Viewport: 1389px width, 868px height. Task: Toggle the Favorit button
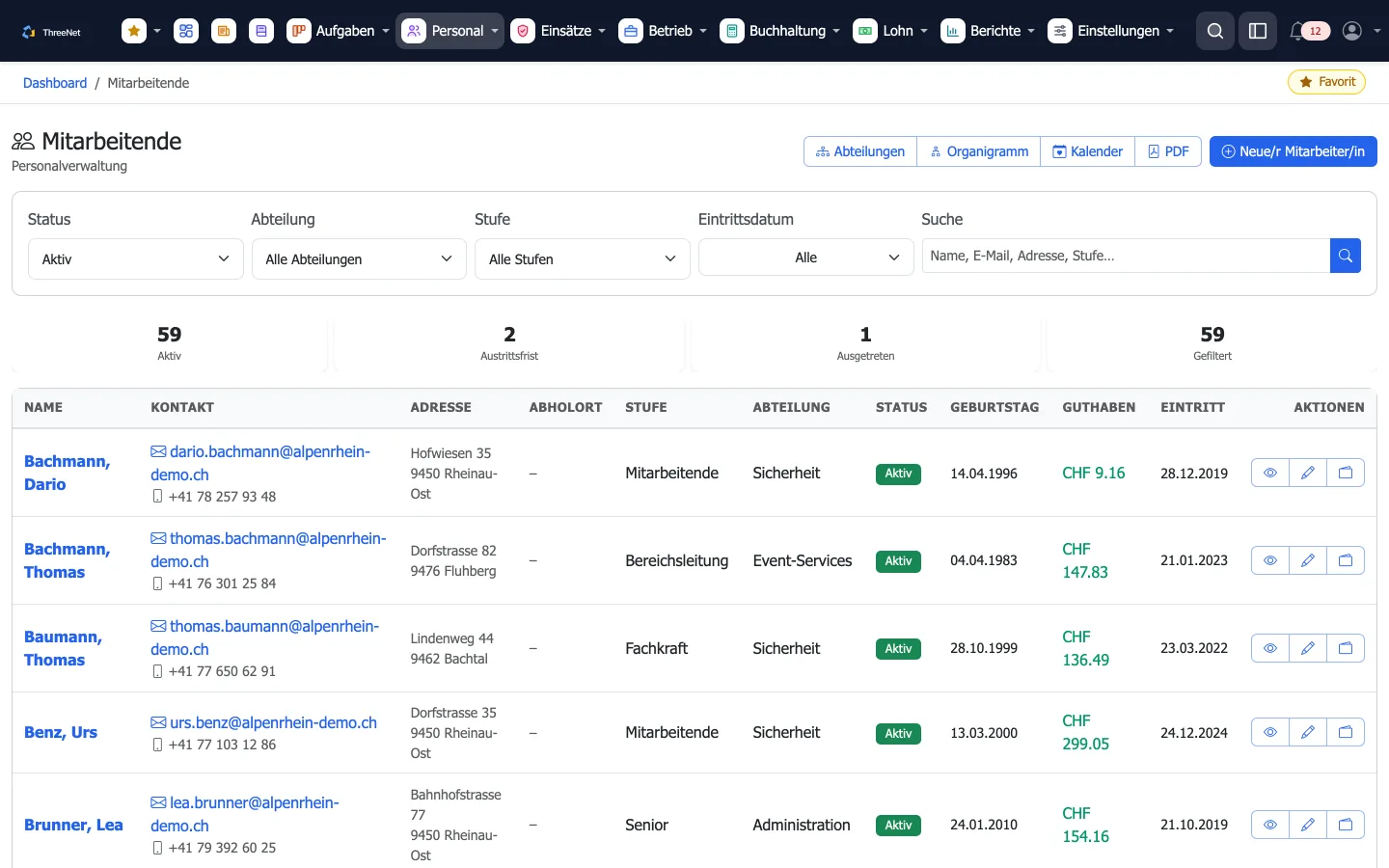[x=1326, y=82]
